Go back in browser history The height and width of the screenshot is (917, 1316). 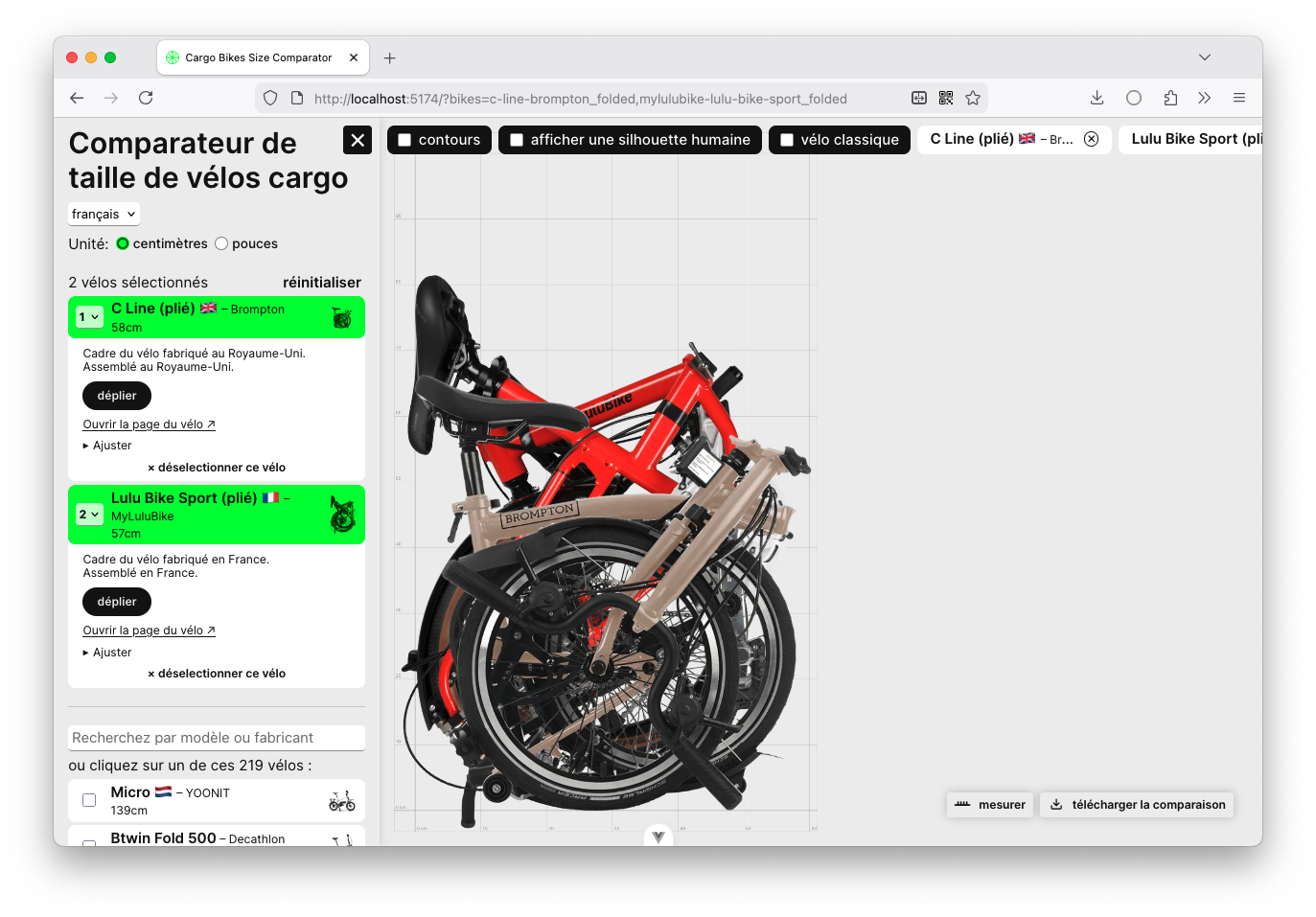click(78, 98)
